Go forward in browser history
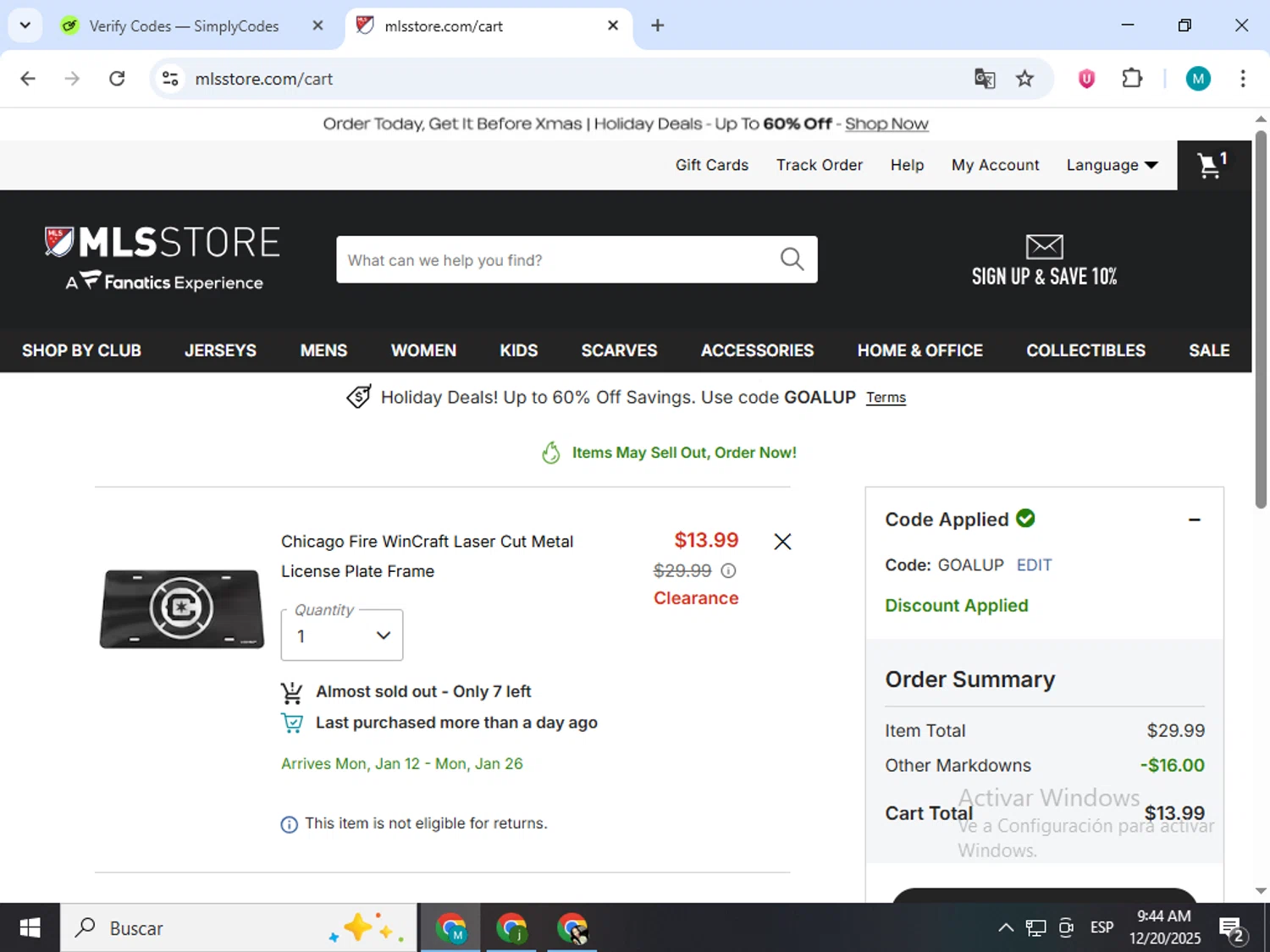Viewport: 1270px width, 952px height. pyautogui.click(x=72, y=79)
